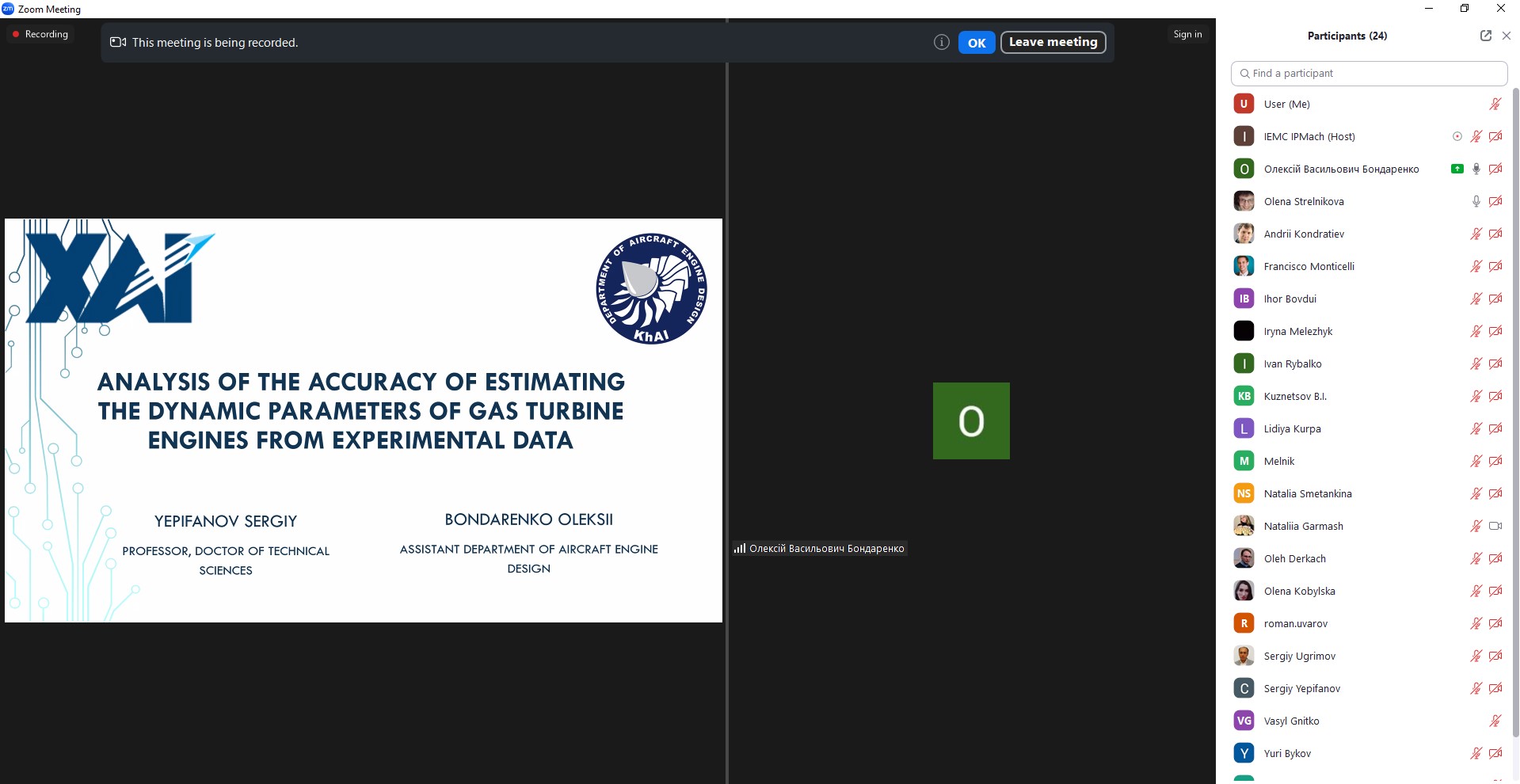
Task: Click the Zoom app icon in title bar
Action: [x=8, y=9]
